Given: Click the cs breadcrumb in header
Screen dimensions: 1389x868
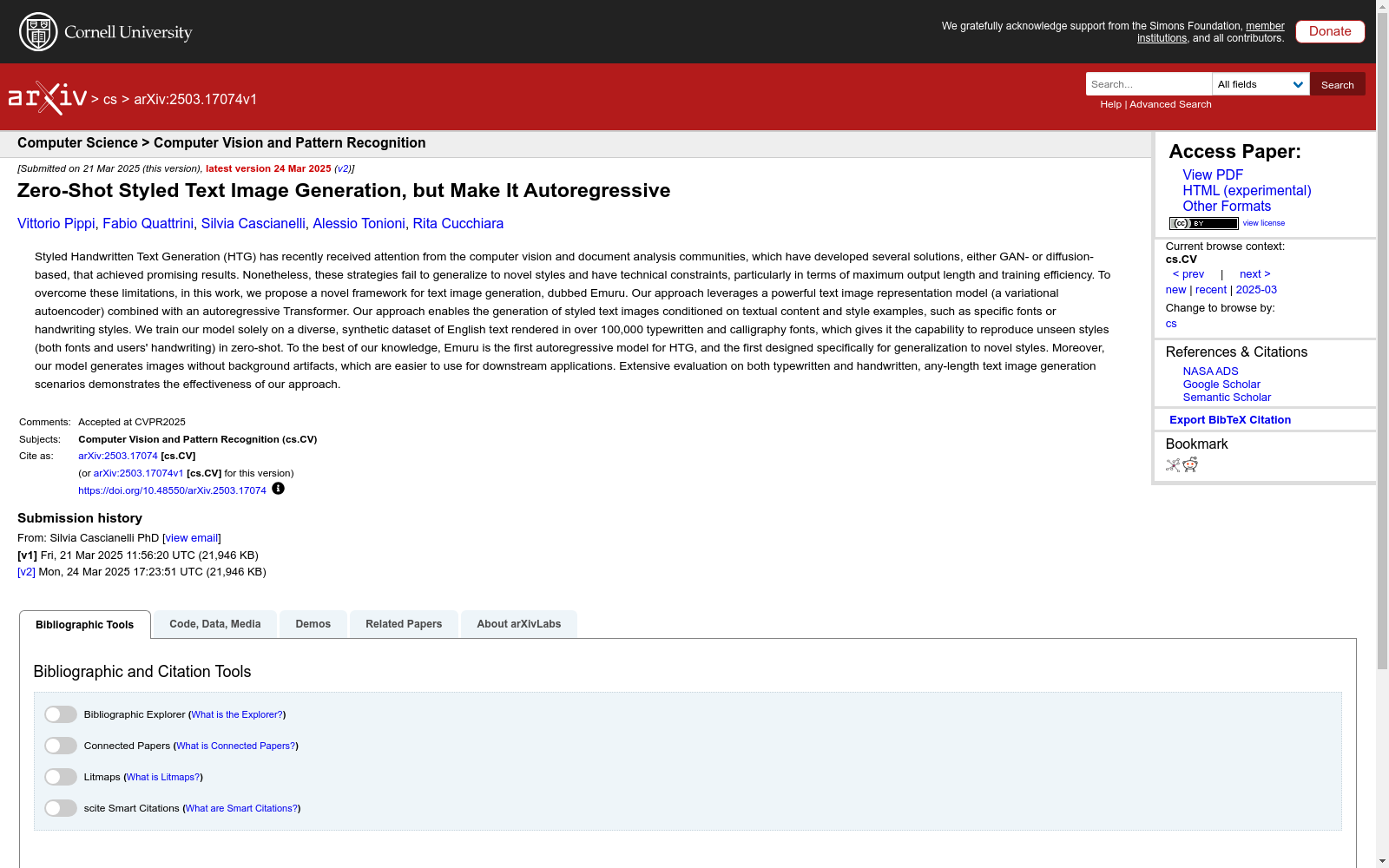Looking at the screenshot, I should point(110,100).
